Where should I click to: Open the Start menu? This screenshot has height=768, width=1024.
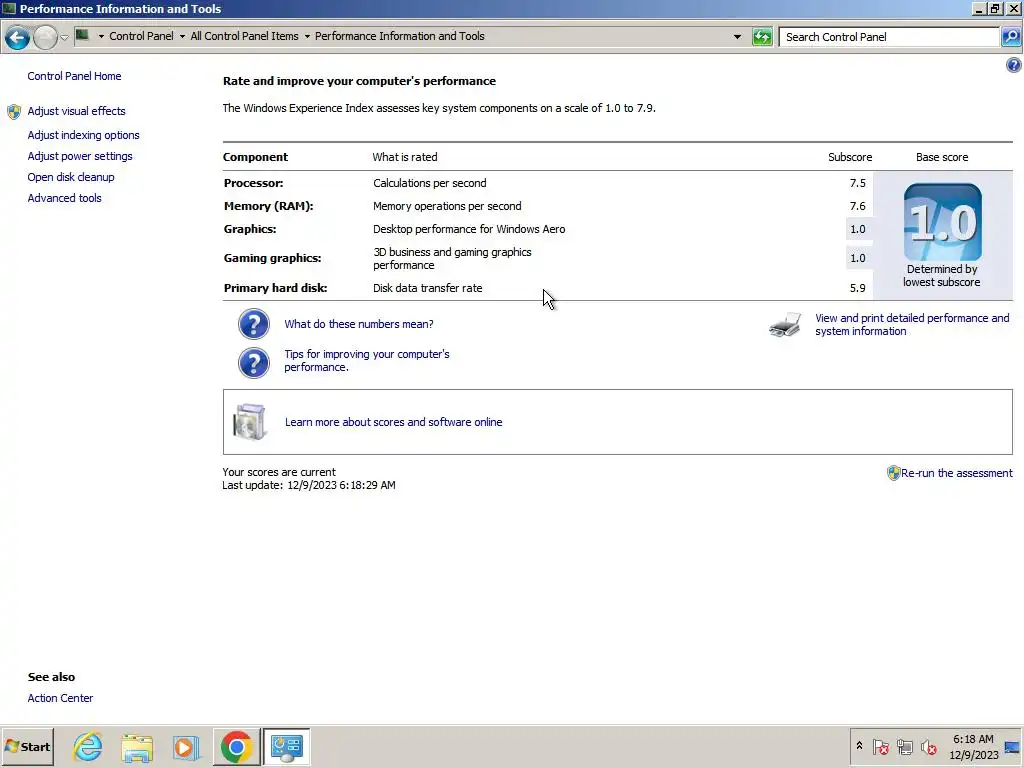click(27, 747)
